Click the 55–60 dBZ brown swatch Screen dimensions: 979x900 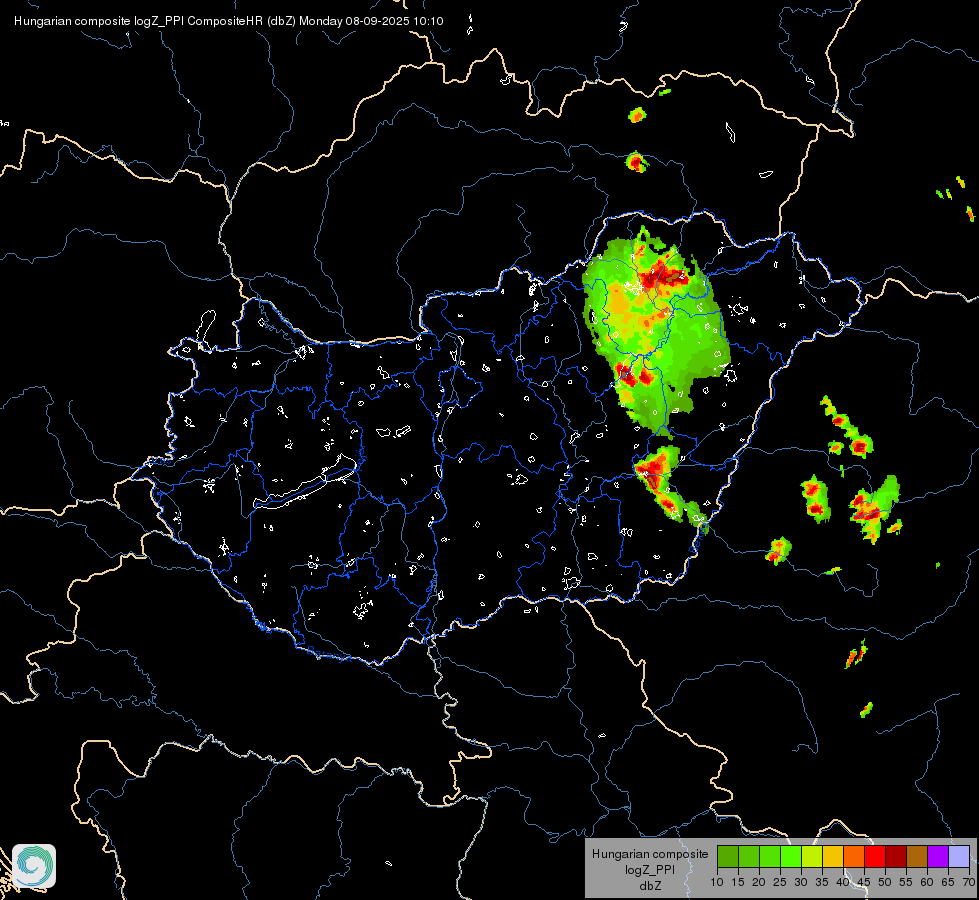tap(917, 856)
